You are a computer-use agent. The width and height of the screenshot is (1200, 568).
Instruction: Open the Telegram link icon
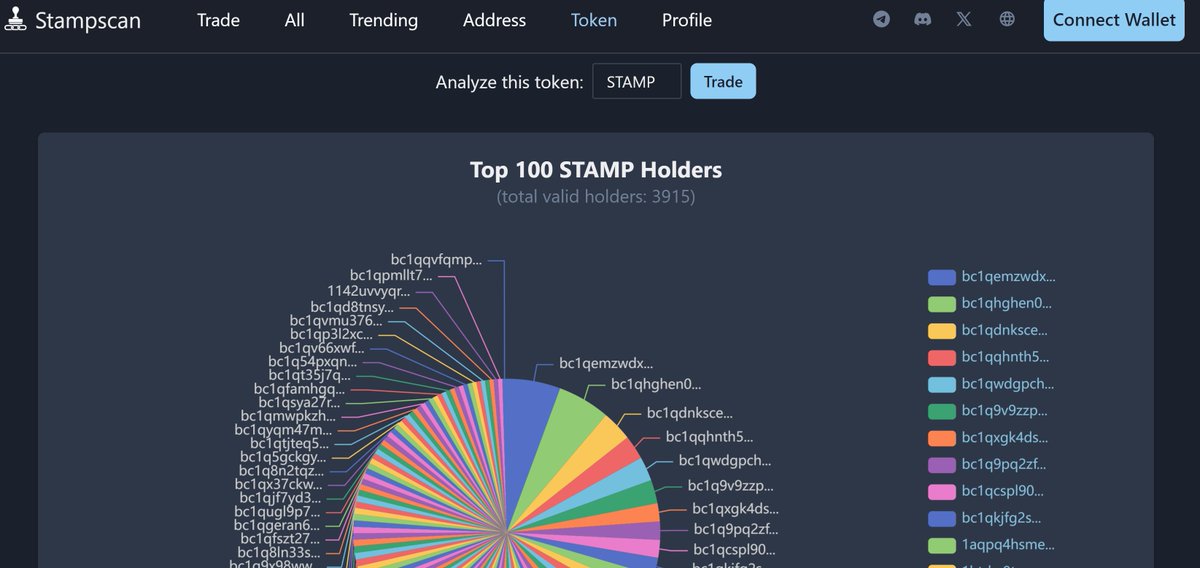pyautogui.click(x=881, y=19)
